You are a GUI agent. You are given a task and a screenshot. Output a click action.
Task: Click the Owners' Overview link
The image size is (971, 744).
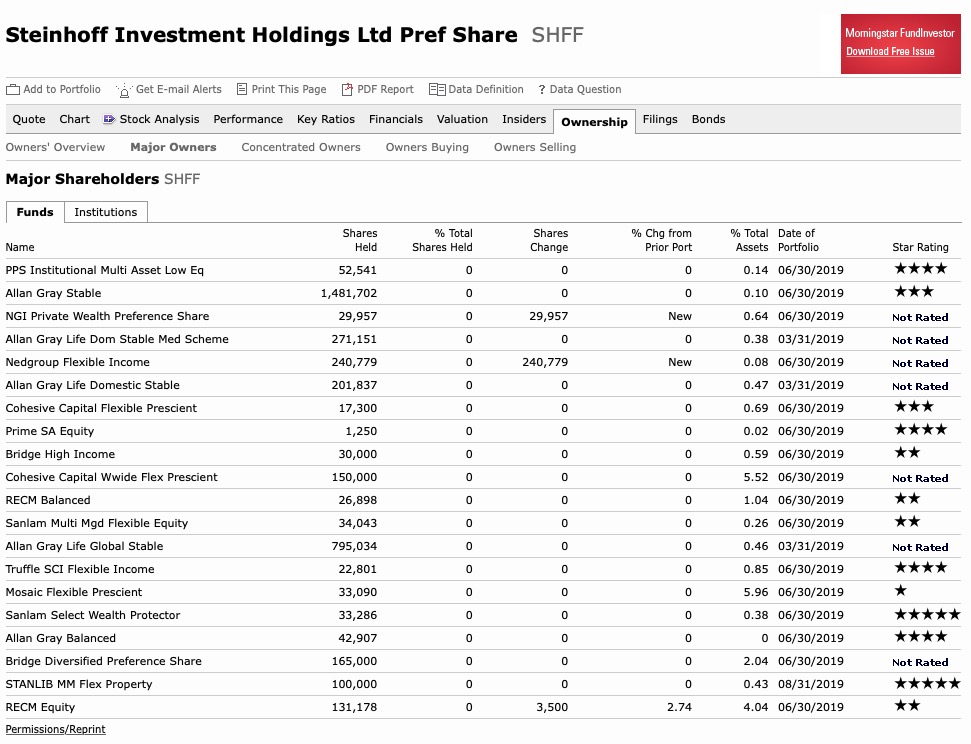click(55, 147)
